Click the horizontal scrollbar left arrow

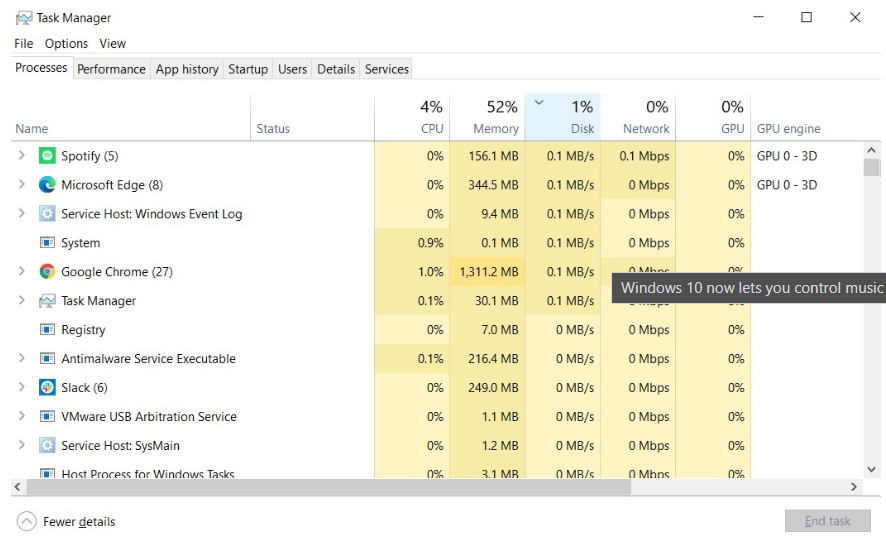point(18,487)
